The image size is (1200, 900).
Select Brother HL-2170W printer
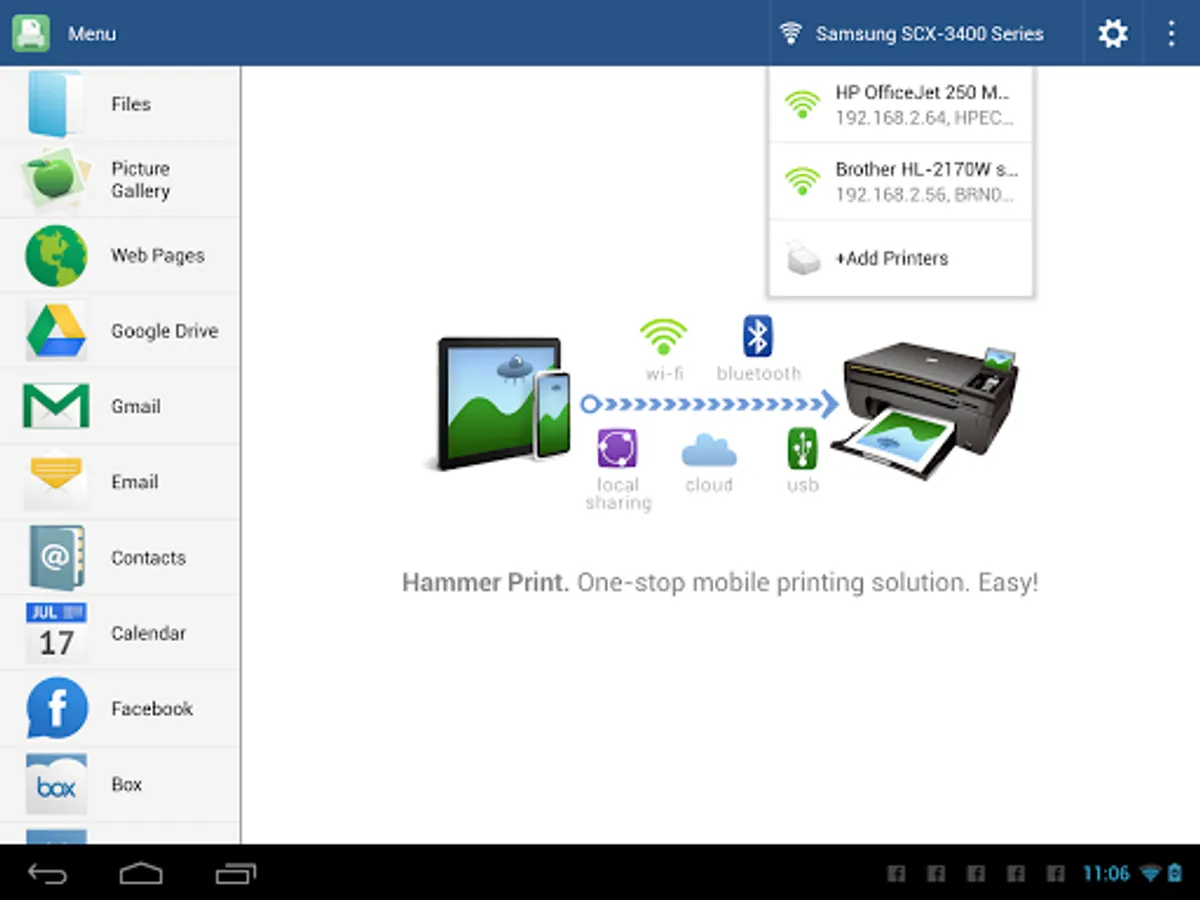(x=901, y=182)
